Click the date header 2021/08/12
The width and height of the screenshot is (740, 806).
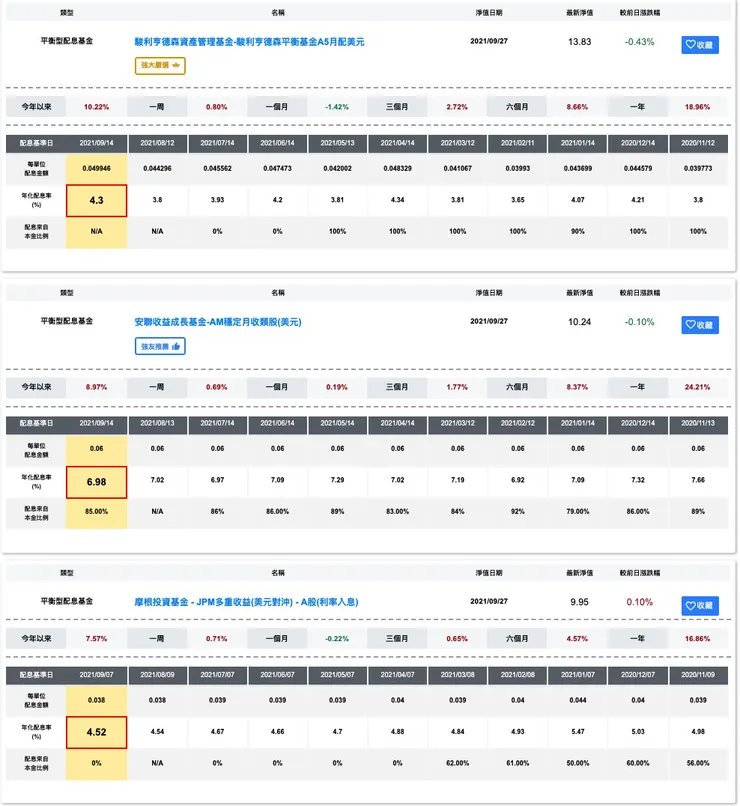157,143
